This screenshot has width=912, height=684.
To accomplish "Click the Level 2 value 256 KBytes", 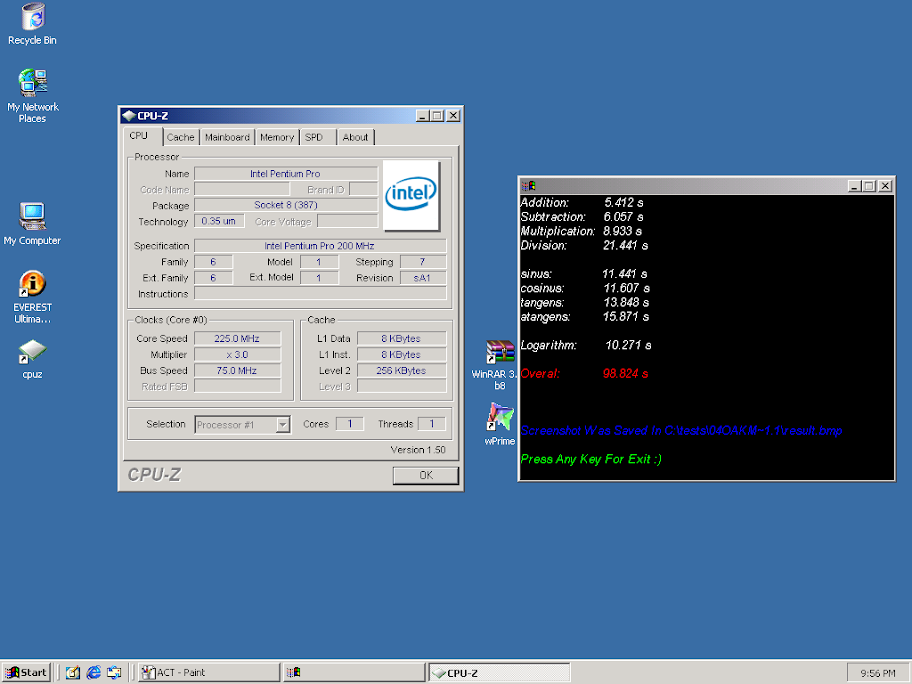I will tap(401, 370).
